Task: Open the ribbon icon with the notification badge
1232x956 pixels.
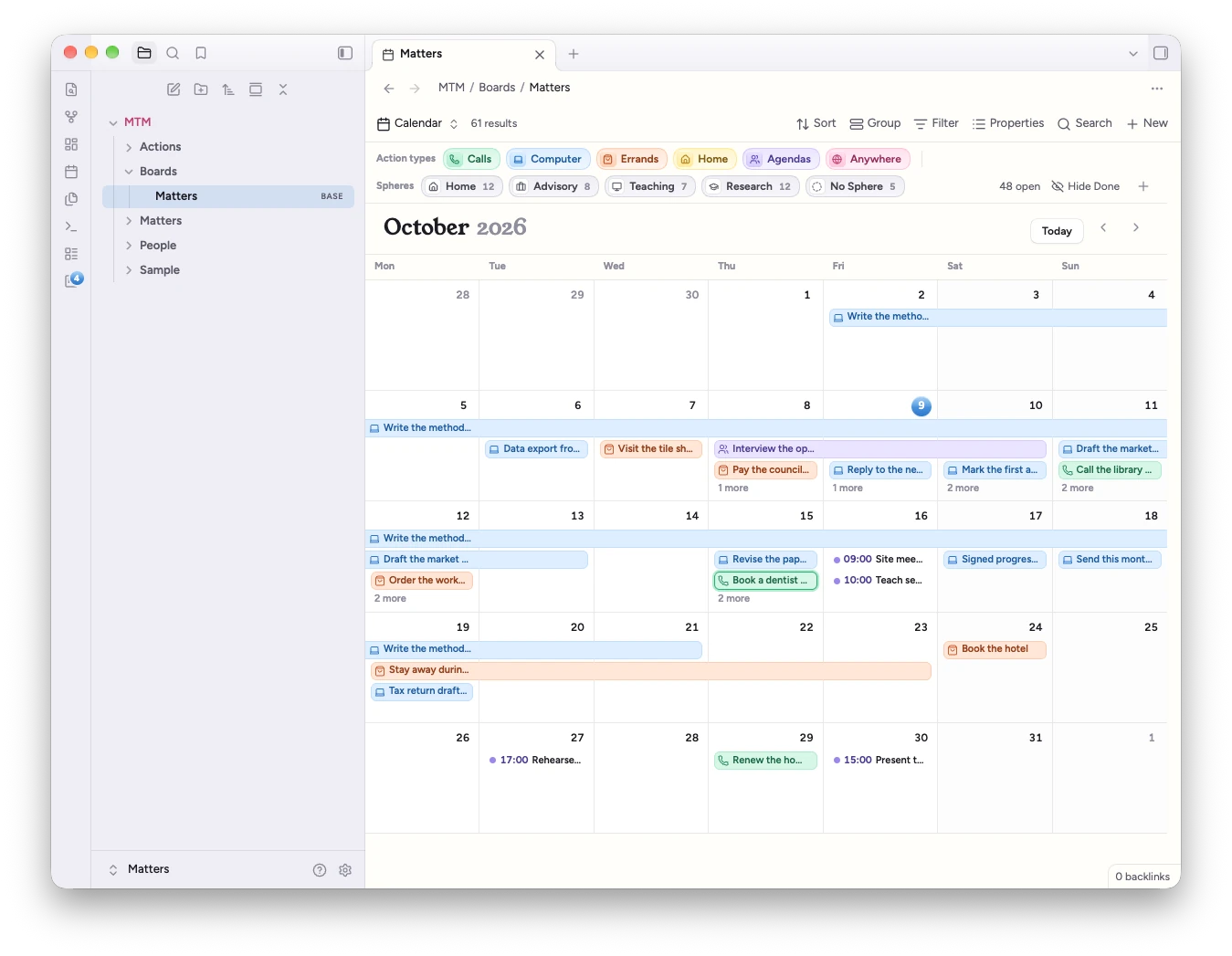Action: coord(73,280)
